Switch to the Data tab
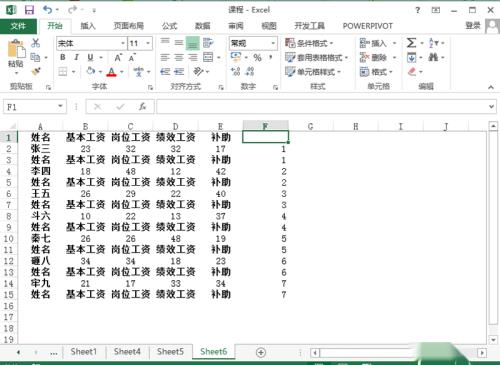500x365 pixels. click(x=202, y=26)
